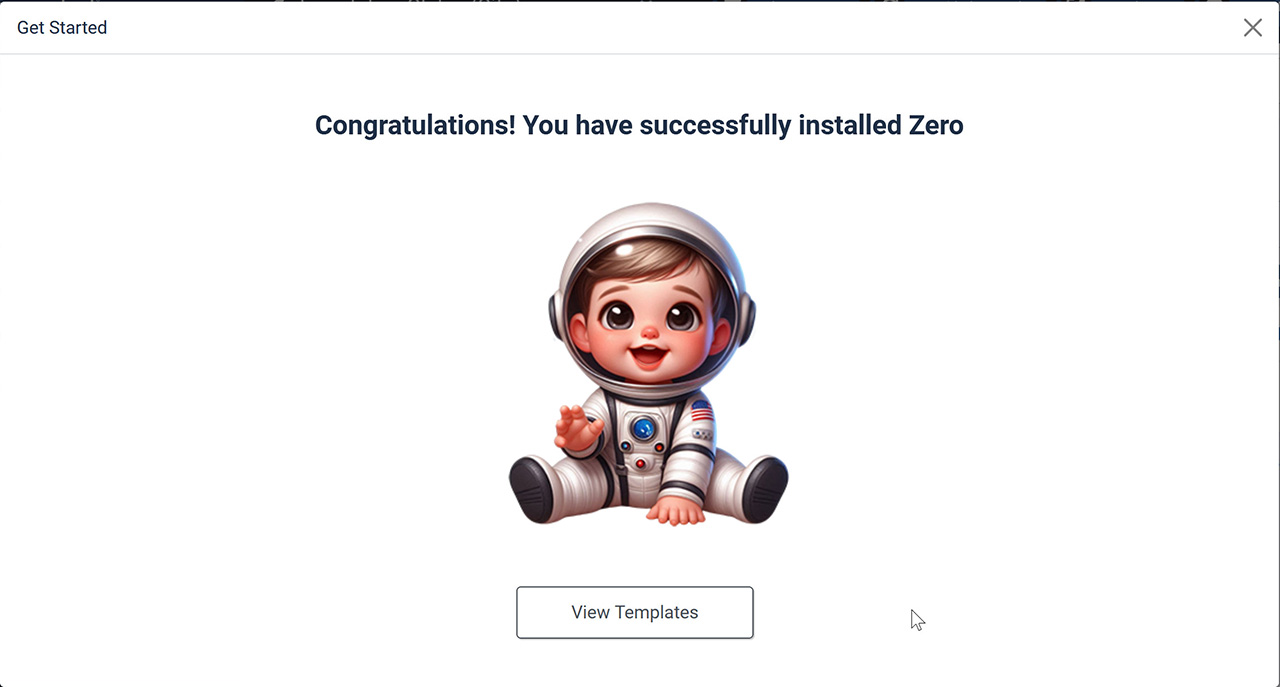This screenshot has height=687, width=1280.
Task: Click the American flag patch on suit
Action: [x=701, y=411]
